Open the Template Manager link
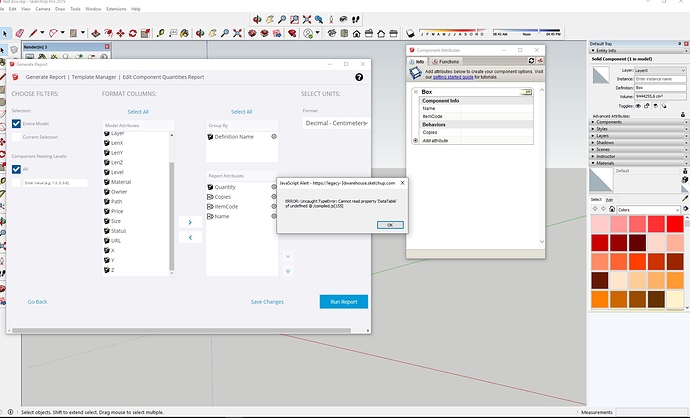The height and width of the screenshot is (418, 690). click(94, 77)
